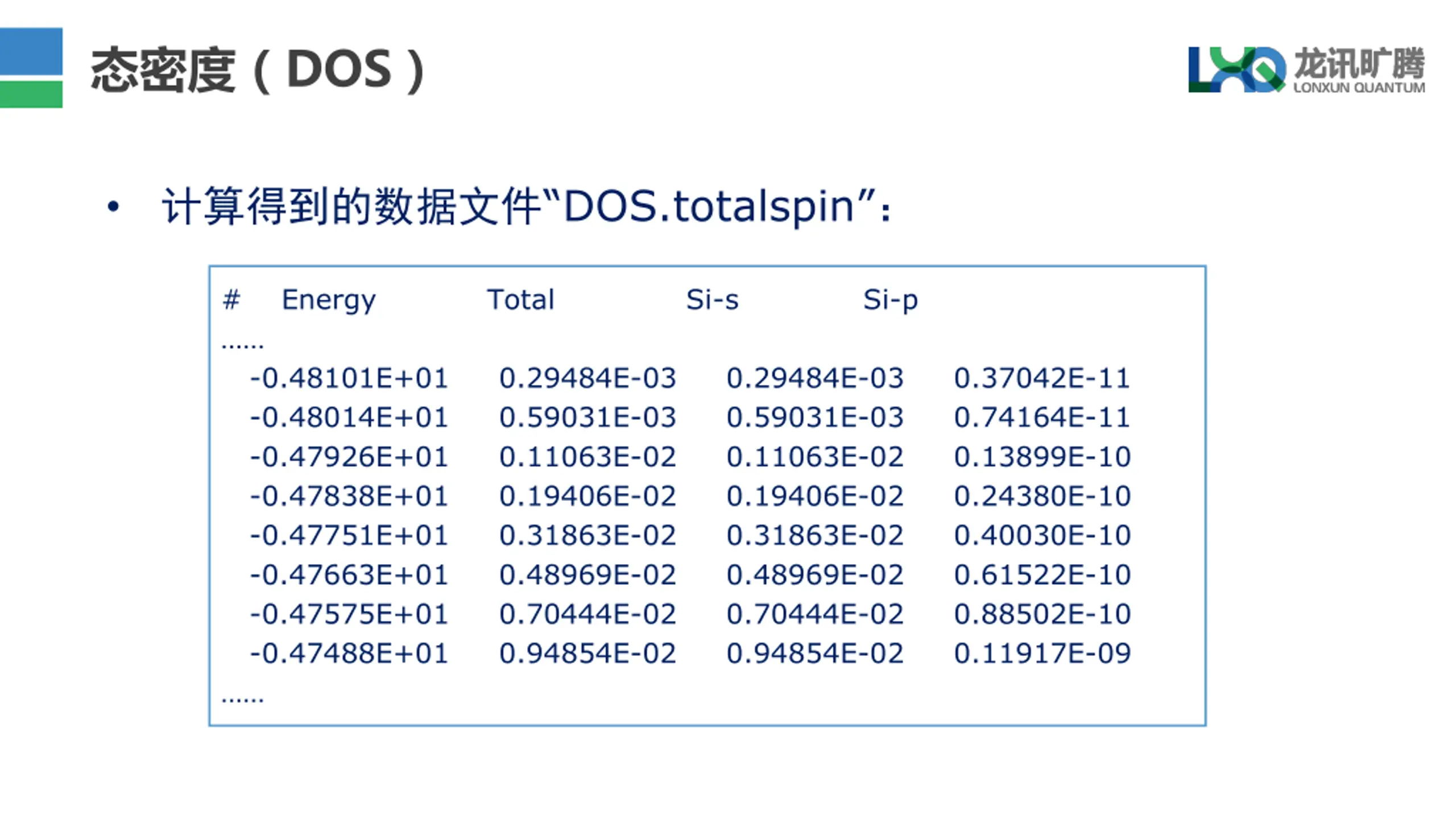1456x819 pixels.
Task: Select the slide title 态密度 (DOS)
Action: tap(258, 70)
